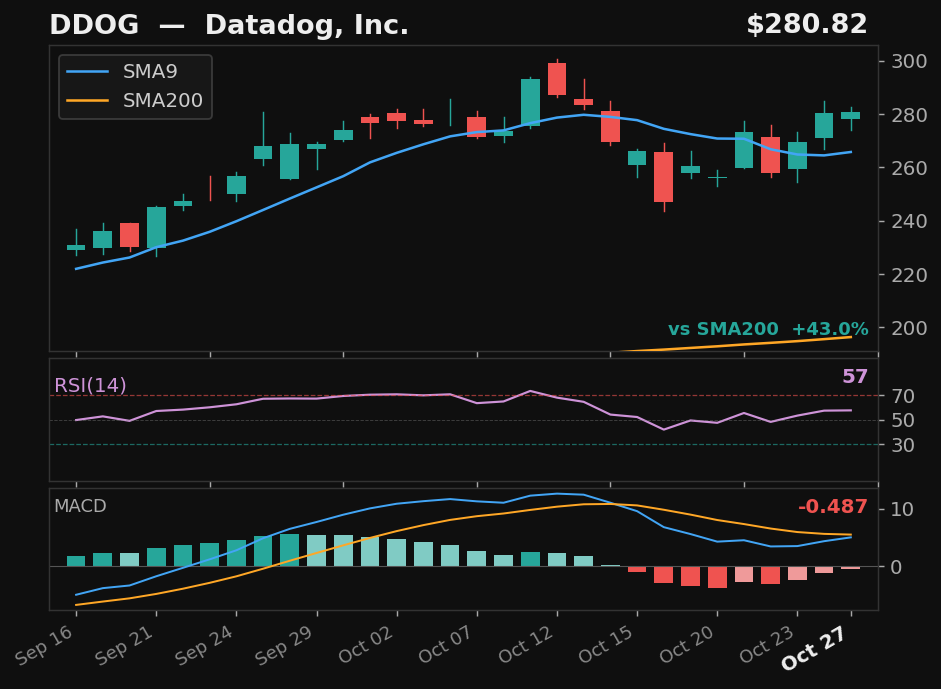This screenshot has height=689, width=941.
Task: Click the 260 price axis label
Action: (909, 168)
